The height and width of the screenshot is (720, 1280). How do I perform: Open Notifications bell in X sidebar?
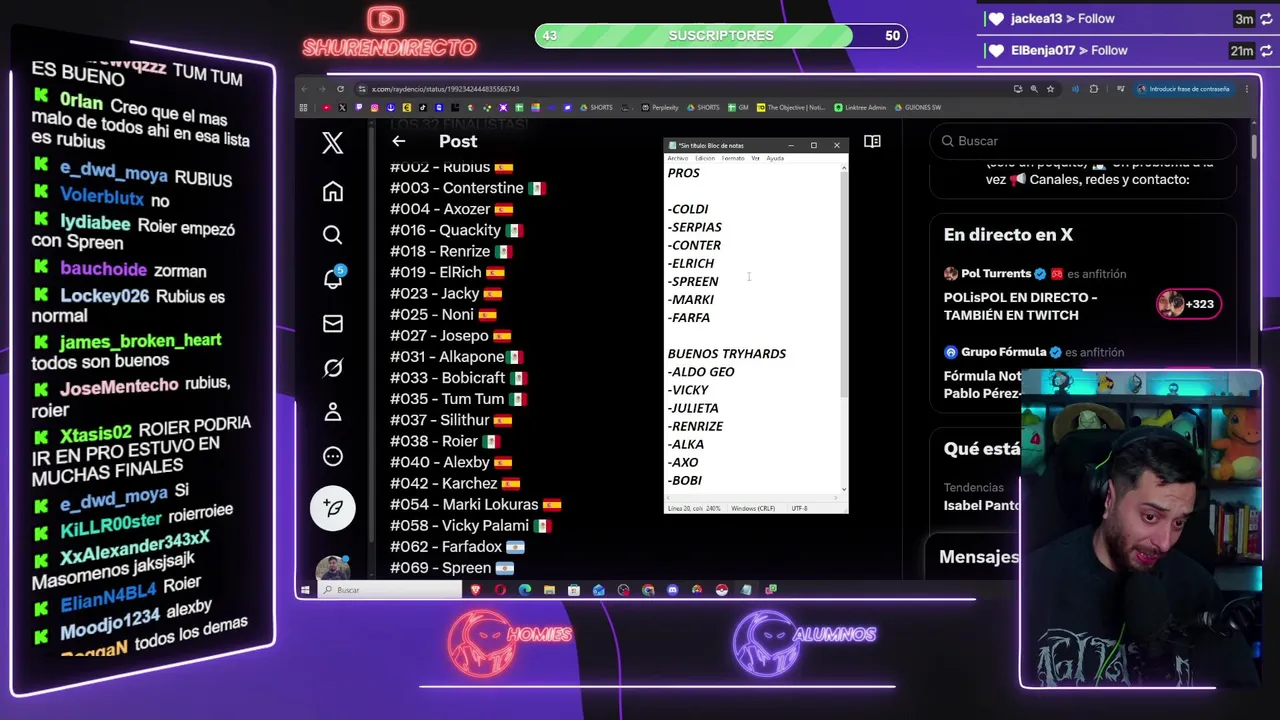333,279
